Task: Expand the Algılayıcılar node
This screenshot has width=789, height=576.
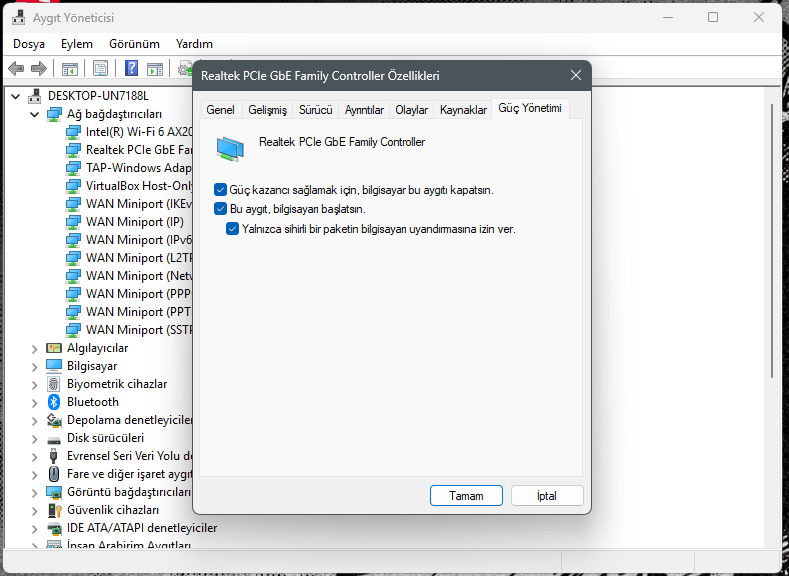Action: [x=34, y=349]
